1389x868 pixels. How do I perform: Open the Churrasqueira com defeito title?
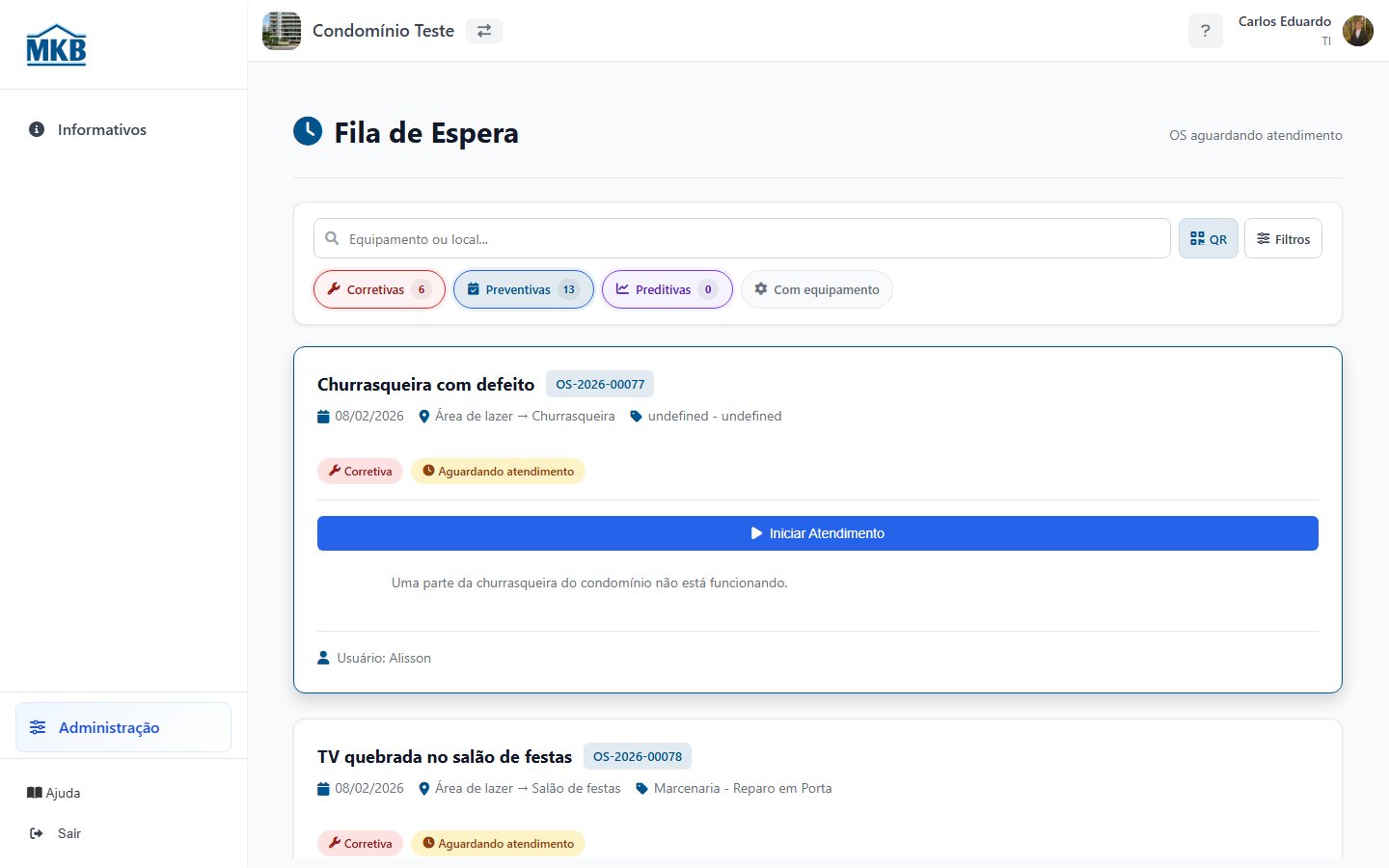pos(425,384)
